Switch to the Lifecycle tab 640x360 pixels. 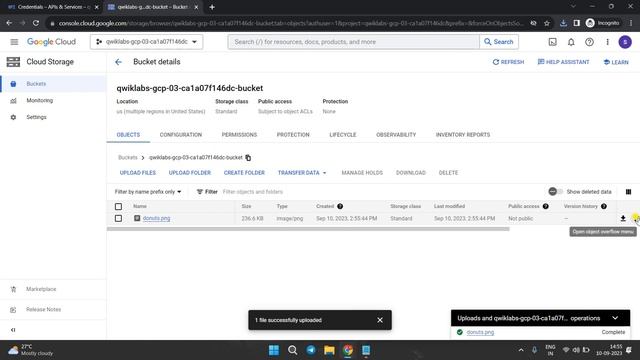coord(343,135)
